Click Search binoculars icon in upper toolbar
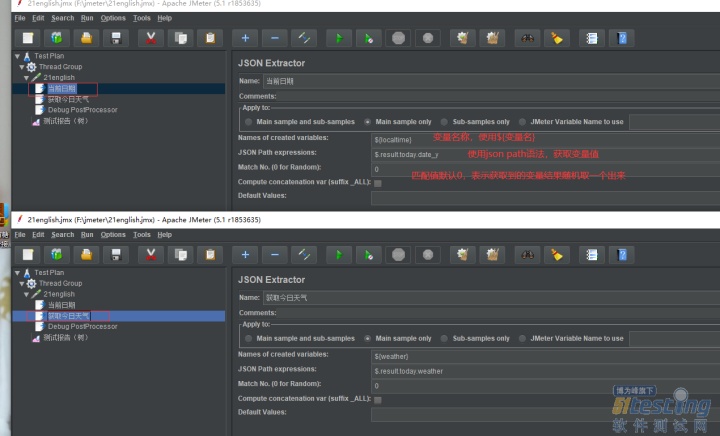Viewport: 720px width, 436px height. (527, 38)
